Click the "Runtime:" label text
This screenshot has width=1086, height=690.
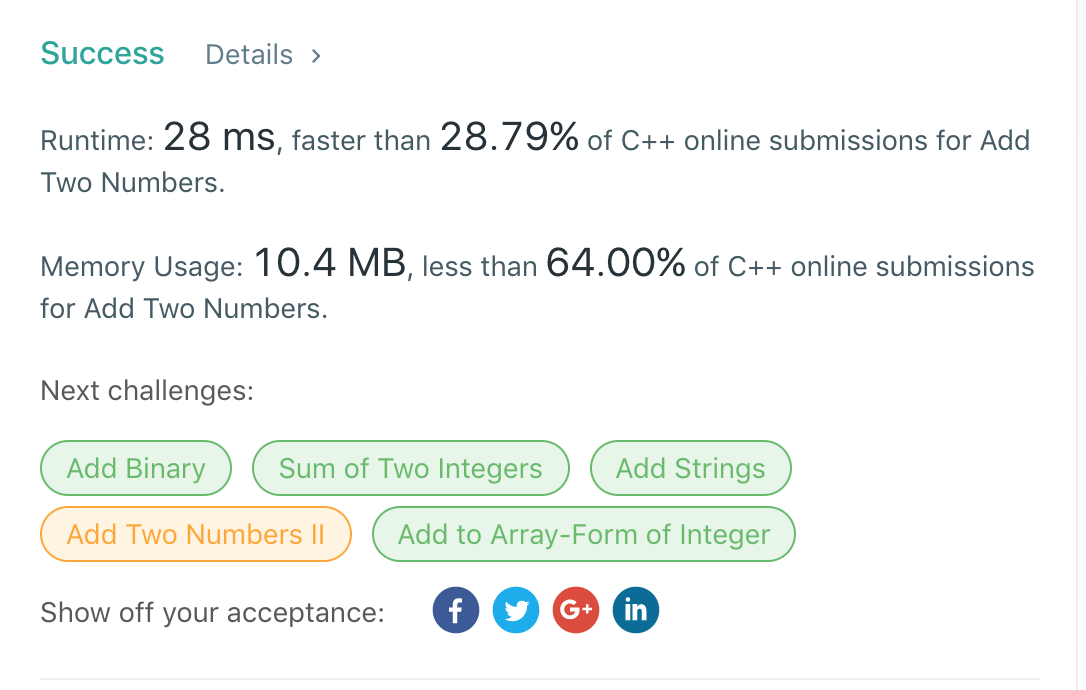coord(96,141)
